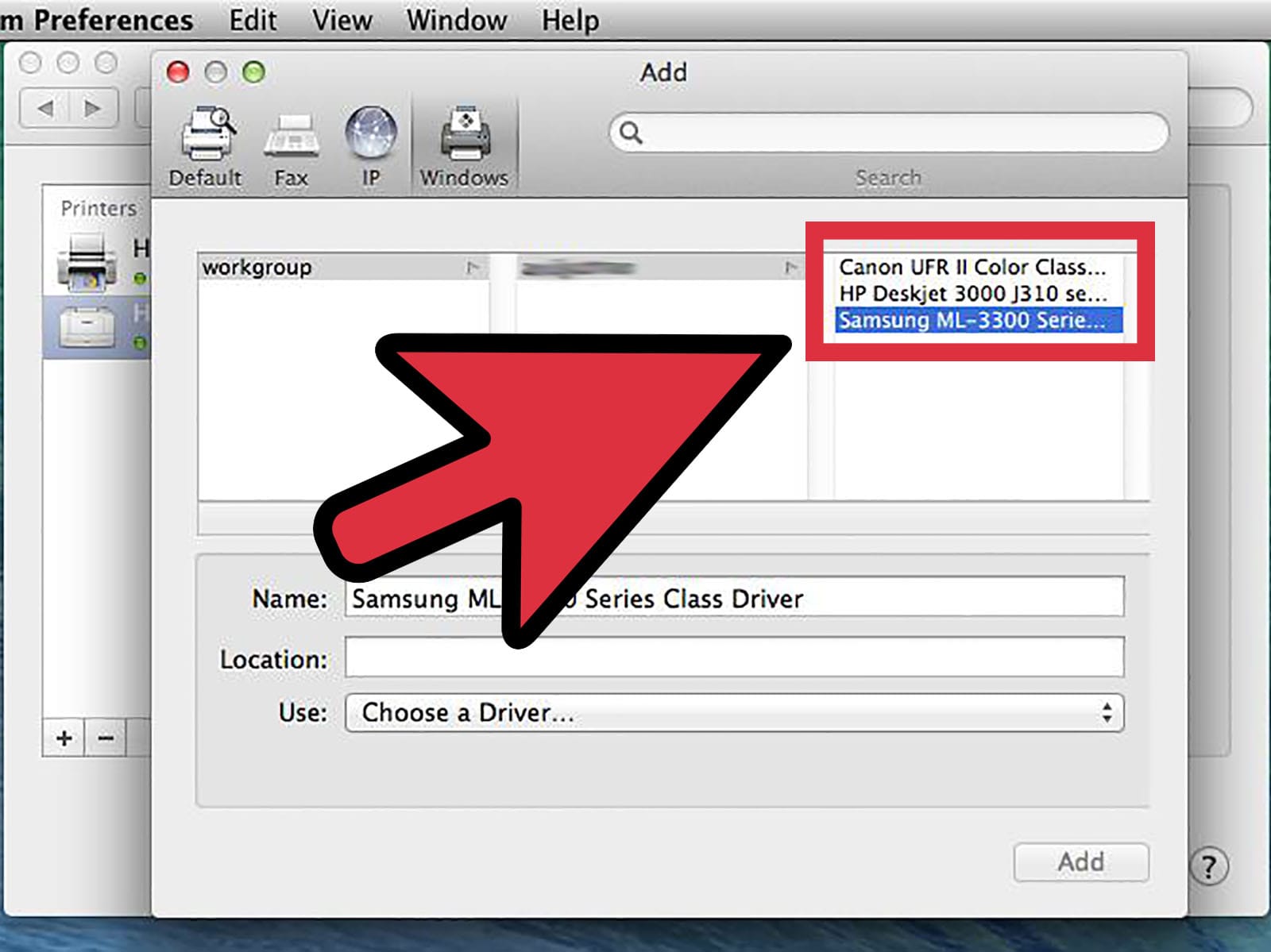Open the Window menu
This screenshot has width=1271, height=952.
(457, 19)
